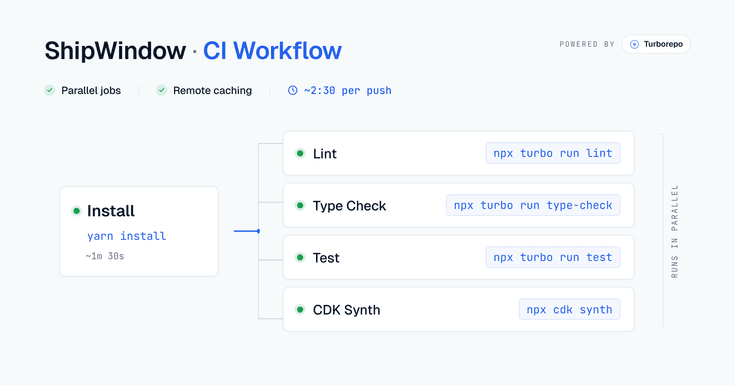This screenshot has width=735, height=385.
Task: Click the 'npx cdk synth' command chip
Action: (570, 310)
